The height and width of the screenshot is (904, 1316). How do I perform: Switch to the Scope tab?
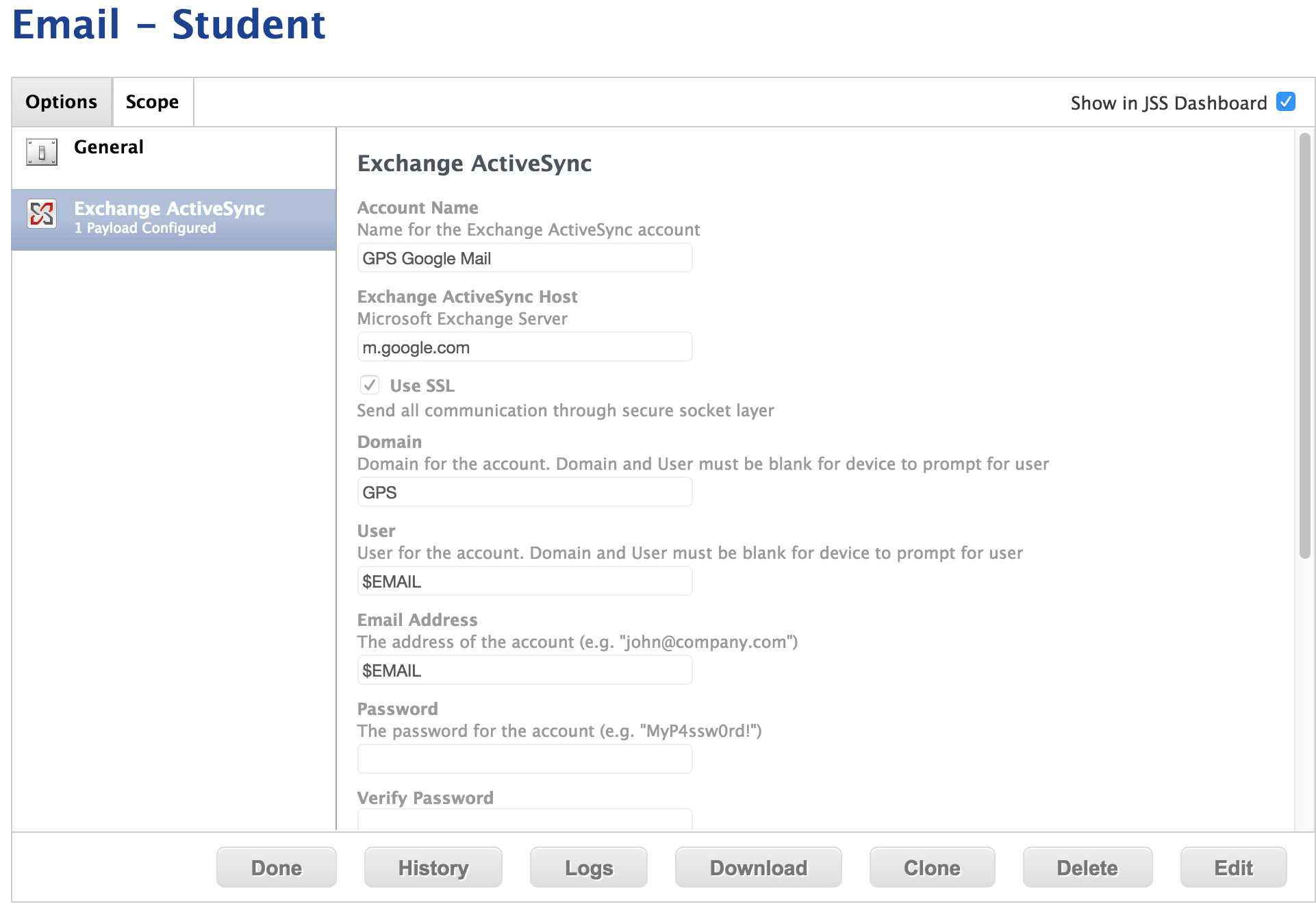[x=153, y=102]
